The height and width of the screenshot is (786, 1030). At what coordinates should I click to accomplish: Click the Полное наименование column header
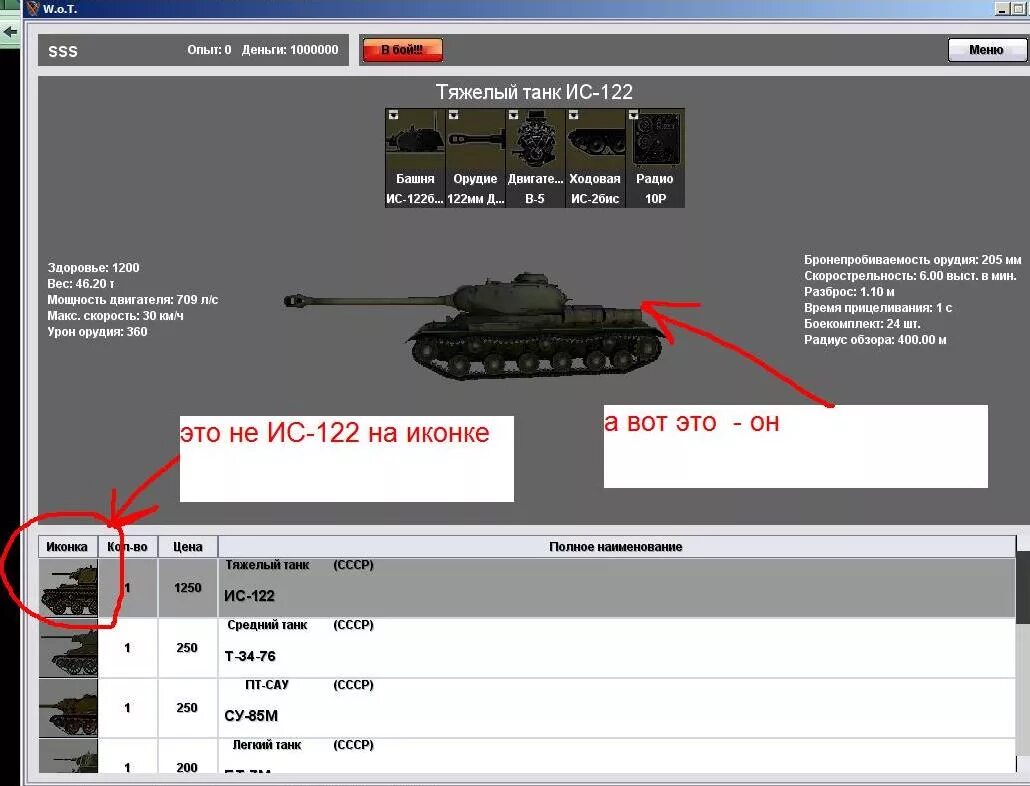616,546
